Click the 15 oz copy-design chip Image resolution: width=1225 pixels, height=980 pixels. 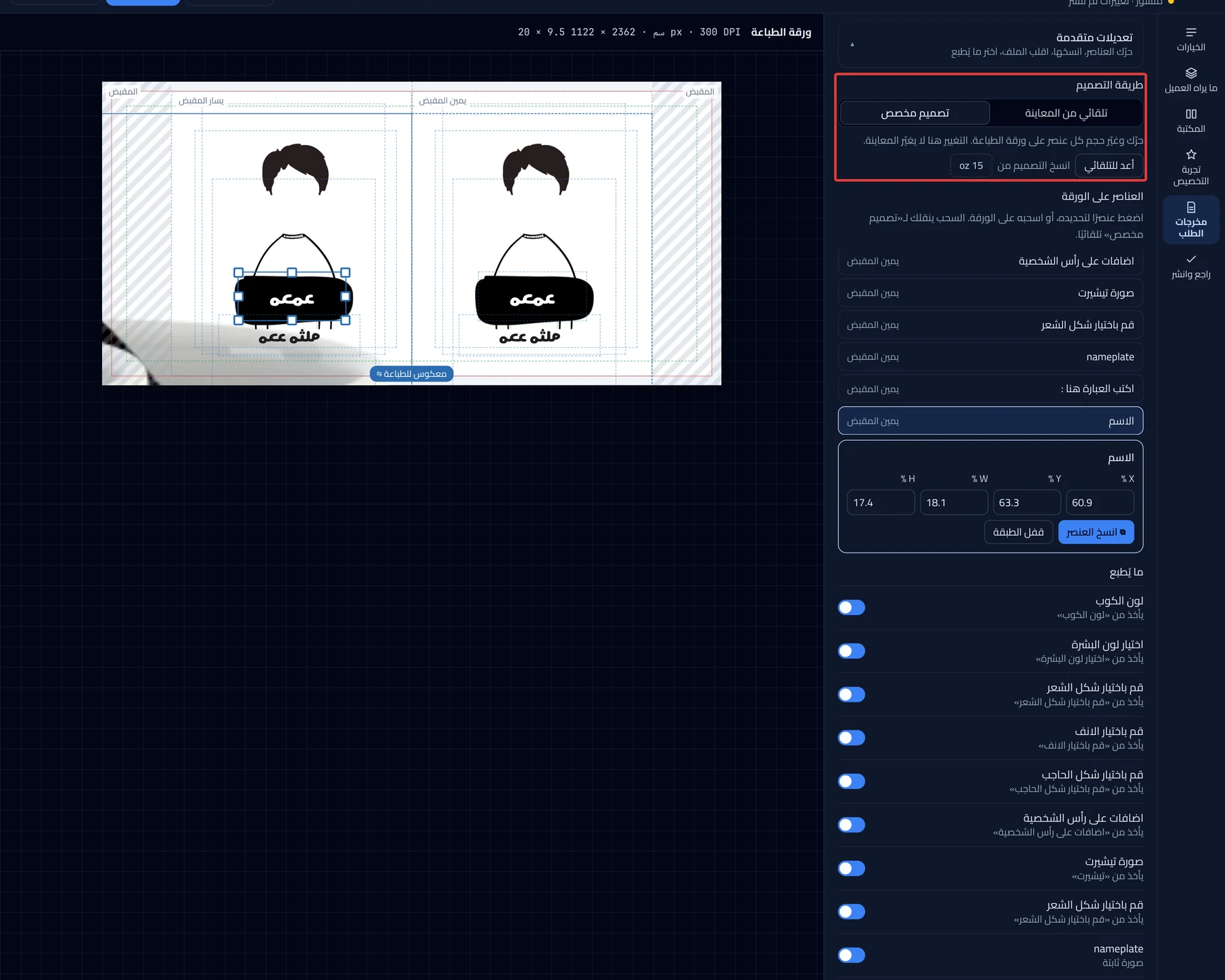coord(971,165)
